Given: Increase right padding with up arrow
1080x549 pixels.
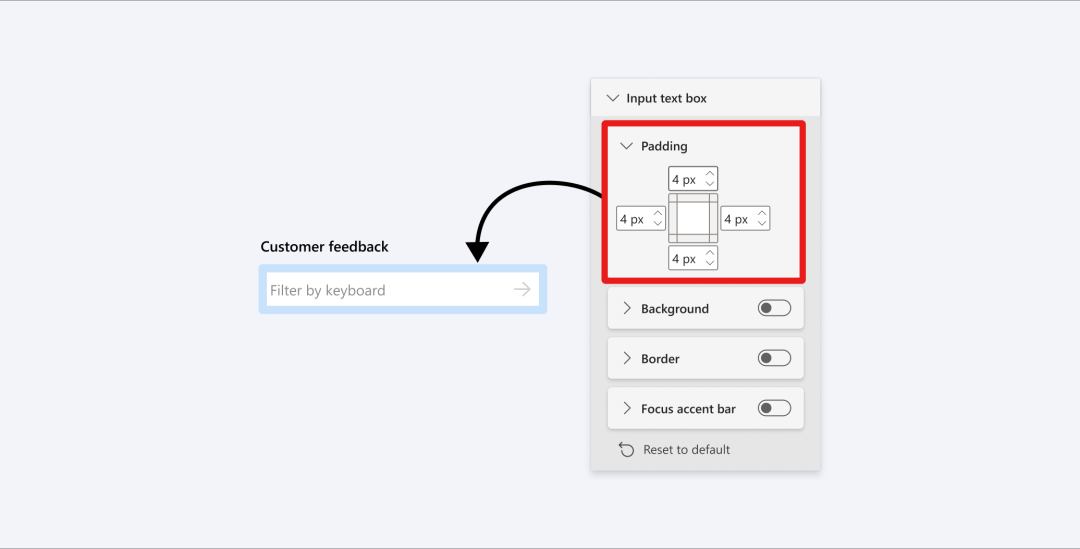Looking at the screenshot, I should point(762,214).
